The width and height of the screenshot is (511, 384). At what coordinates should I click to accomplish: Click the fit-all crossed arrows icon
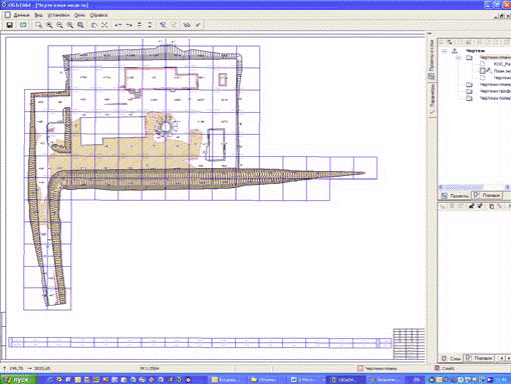(105, 25)
